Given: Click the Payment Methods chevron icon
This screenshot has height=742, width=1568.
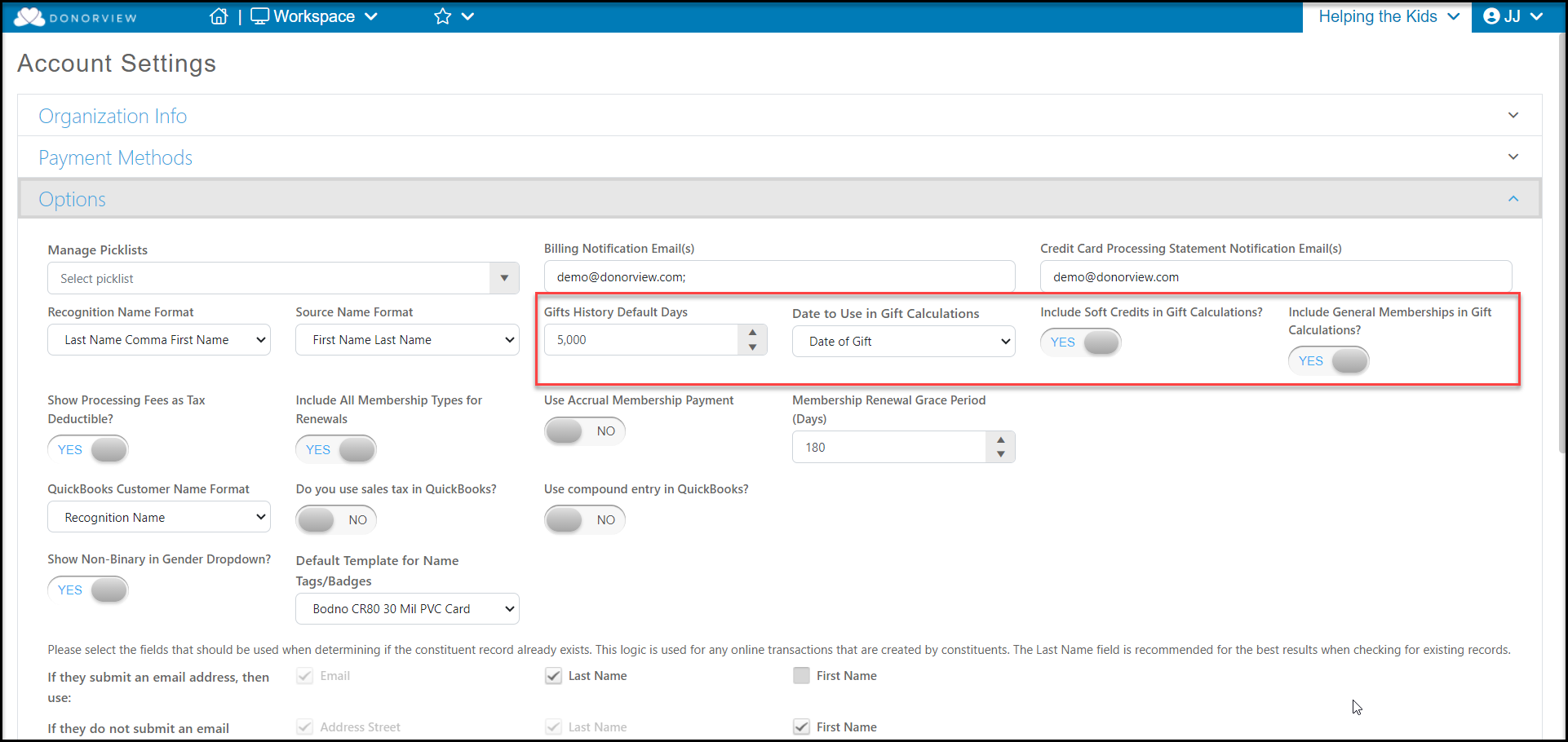Looking at the screenshot, I should click(x=1513, y=157).
